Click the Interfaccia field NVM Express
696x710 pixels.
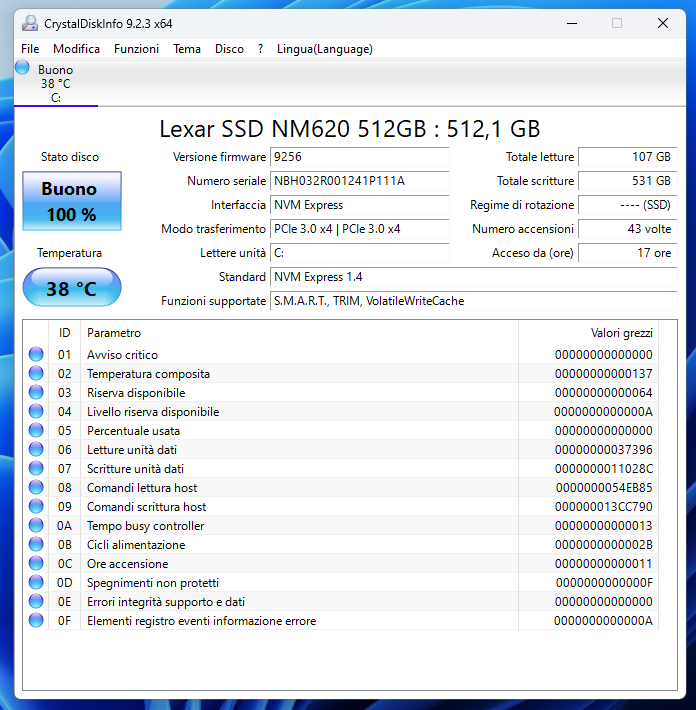click(360, 205)
